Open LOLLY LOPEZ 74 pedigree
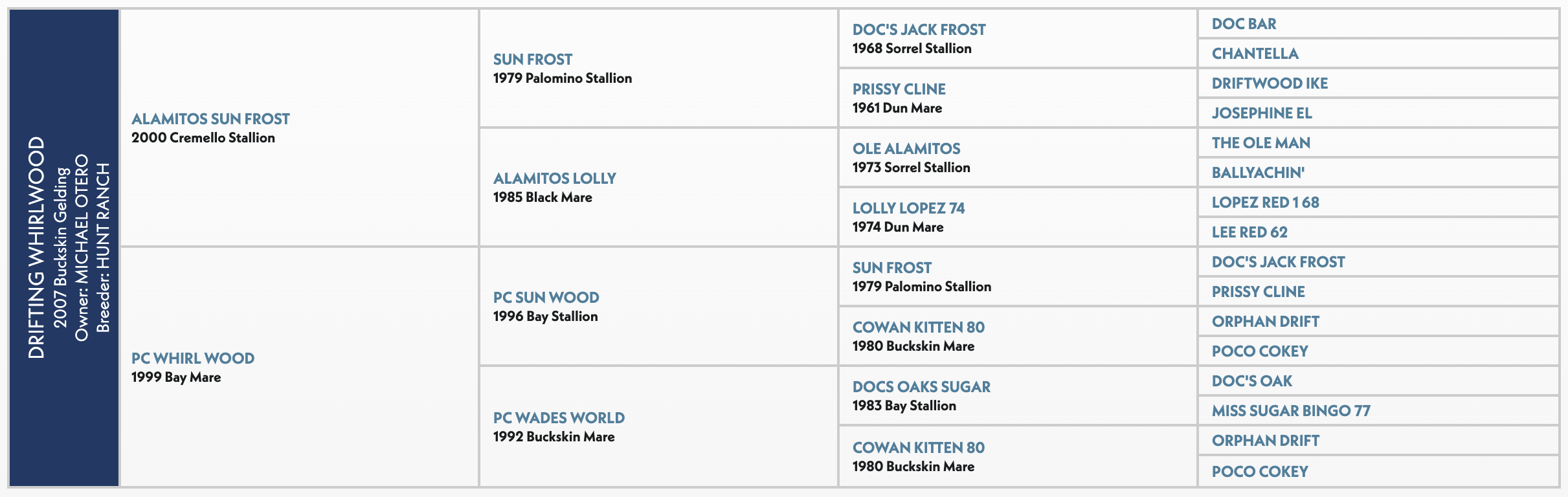This screenshot has height=497, width=1568. (908, 208)
